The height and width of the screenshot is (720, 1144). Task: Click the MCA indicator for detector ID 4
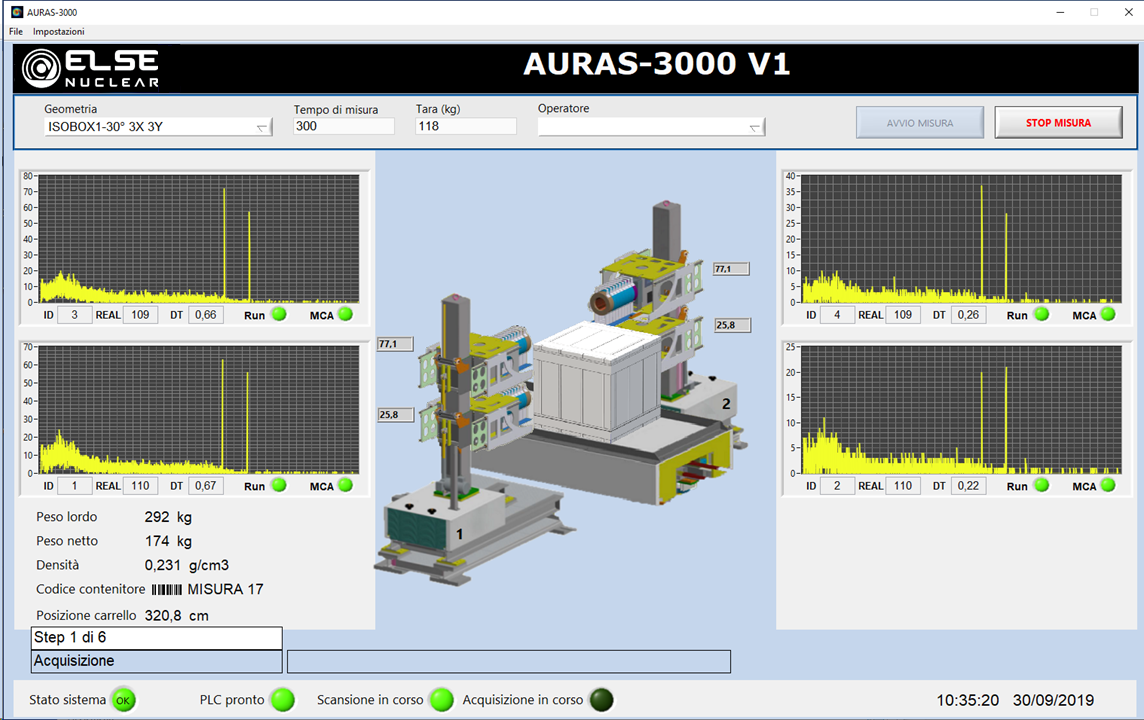(x=1107, y=314)
